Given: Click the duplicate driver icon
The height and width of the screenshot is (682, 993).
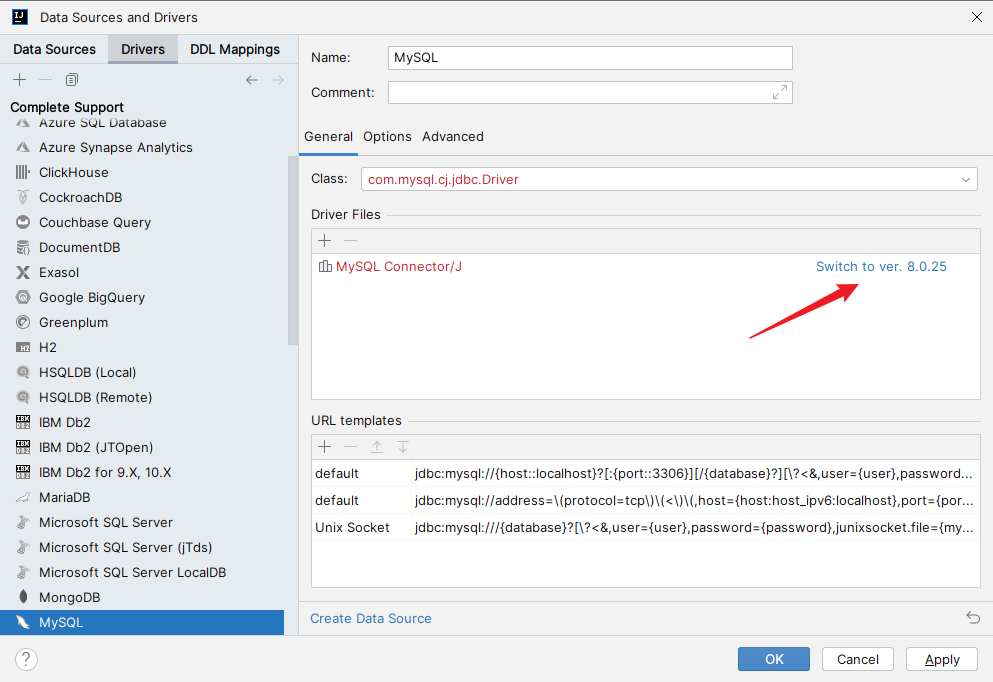Looking at the screenshot, I should point(71,80).
